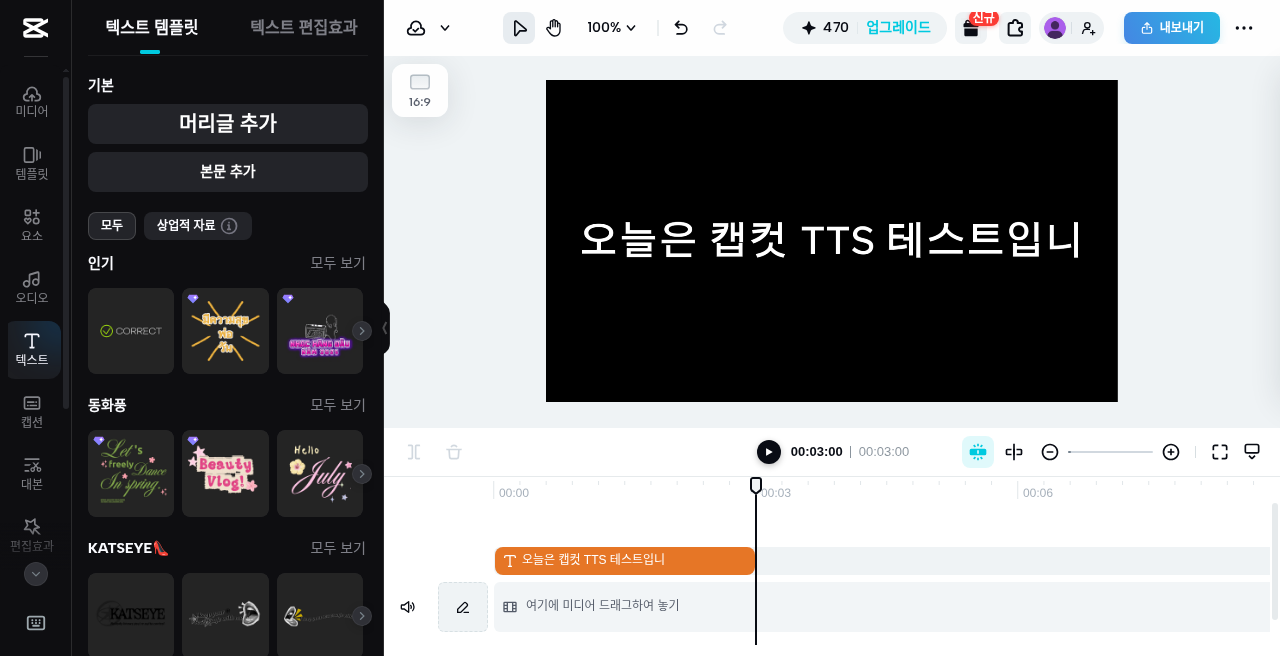
Task: Collapse the left panel with handle arrow
Action: [385, 328]
